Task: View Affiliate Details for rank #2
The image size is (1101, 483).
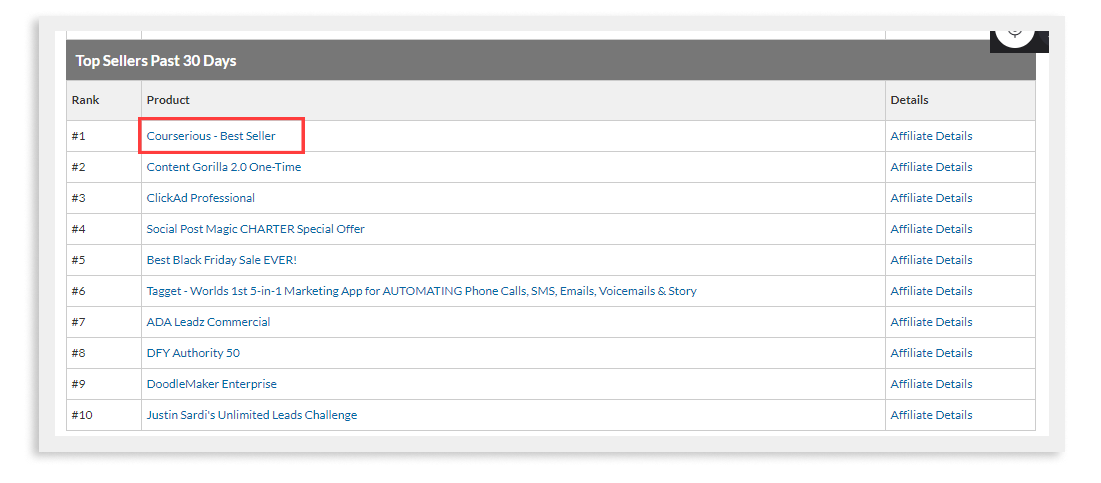Action: coord(931,167)
